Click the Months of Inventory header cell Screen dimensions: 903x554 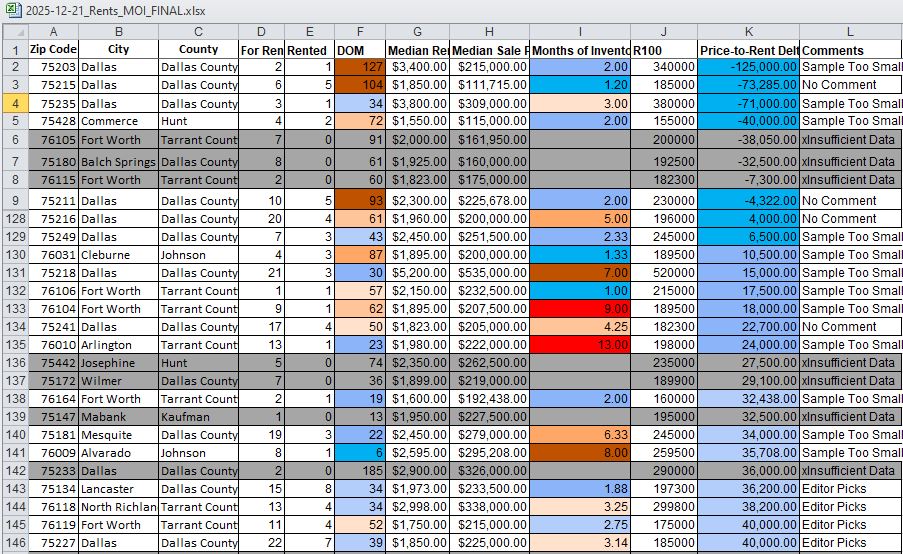pyautogui.click(x=580, y=49)
